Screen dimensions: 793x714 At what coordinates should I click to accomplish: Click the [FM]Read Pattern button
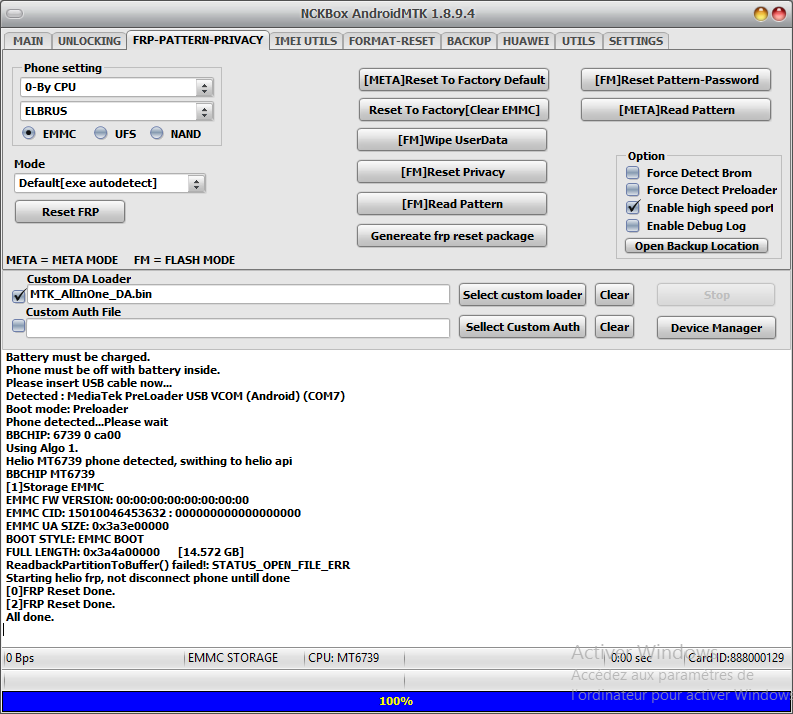pyautogui.click(x=452, y=204)
